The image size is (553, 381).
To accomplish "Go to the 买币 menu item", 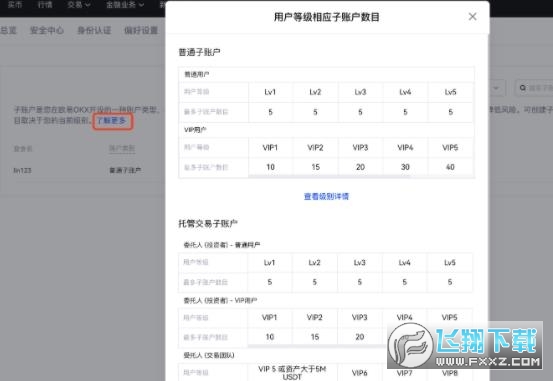I will (15, 5).
